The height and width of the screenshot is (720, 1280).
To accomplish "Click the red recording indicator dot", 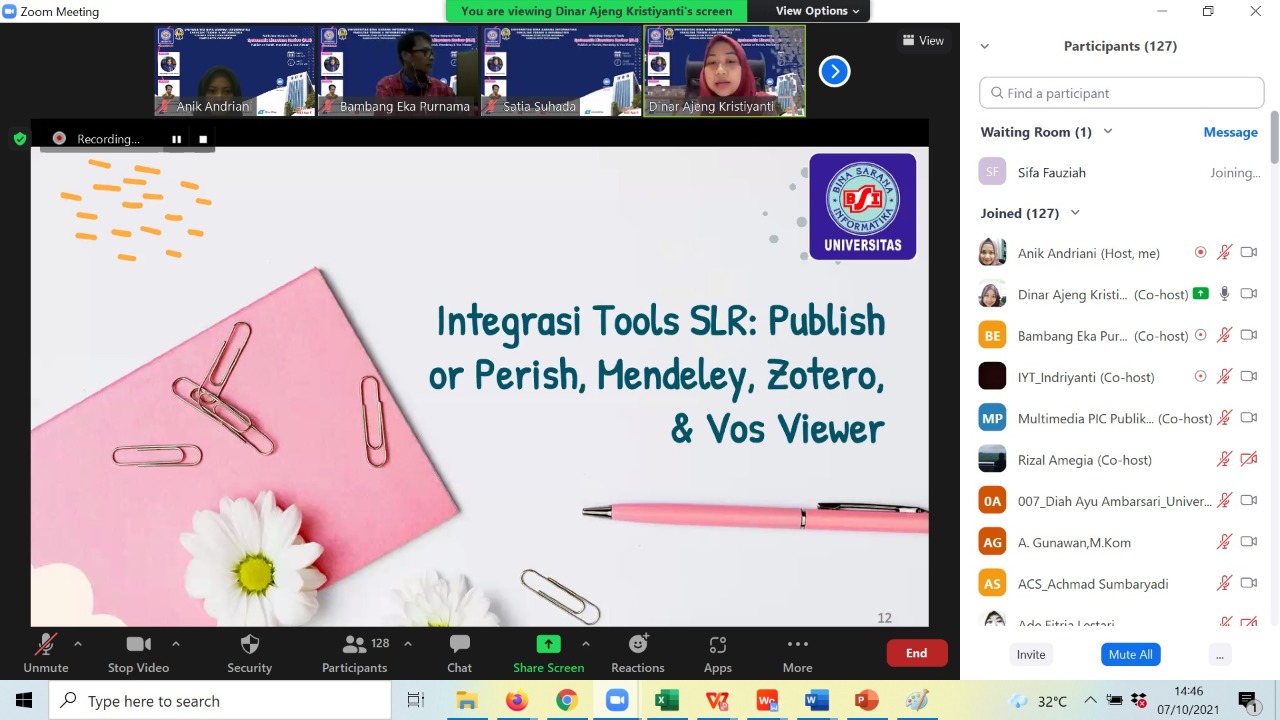I will pyautogui.click(x=59, y=139).
